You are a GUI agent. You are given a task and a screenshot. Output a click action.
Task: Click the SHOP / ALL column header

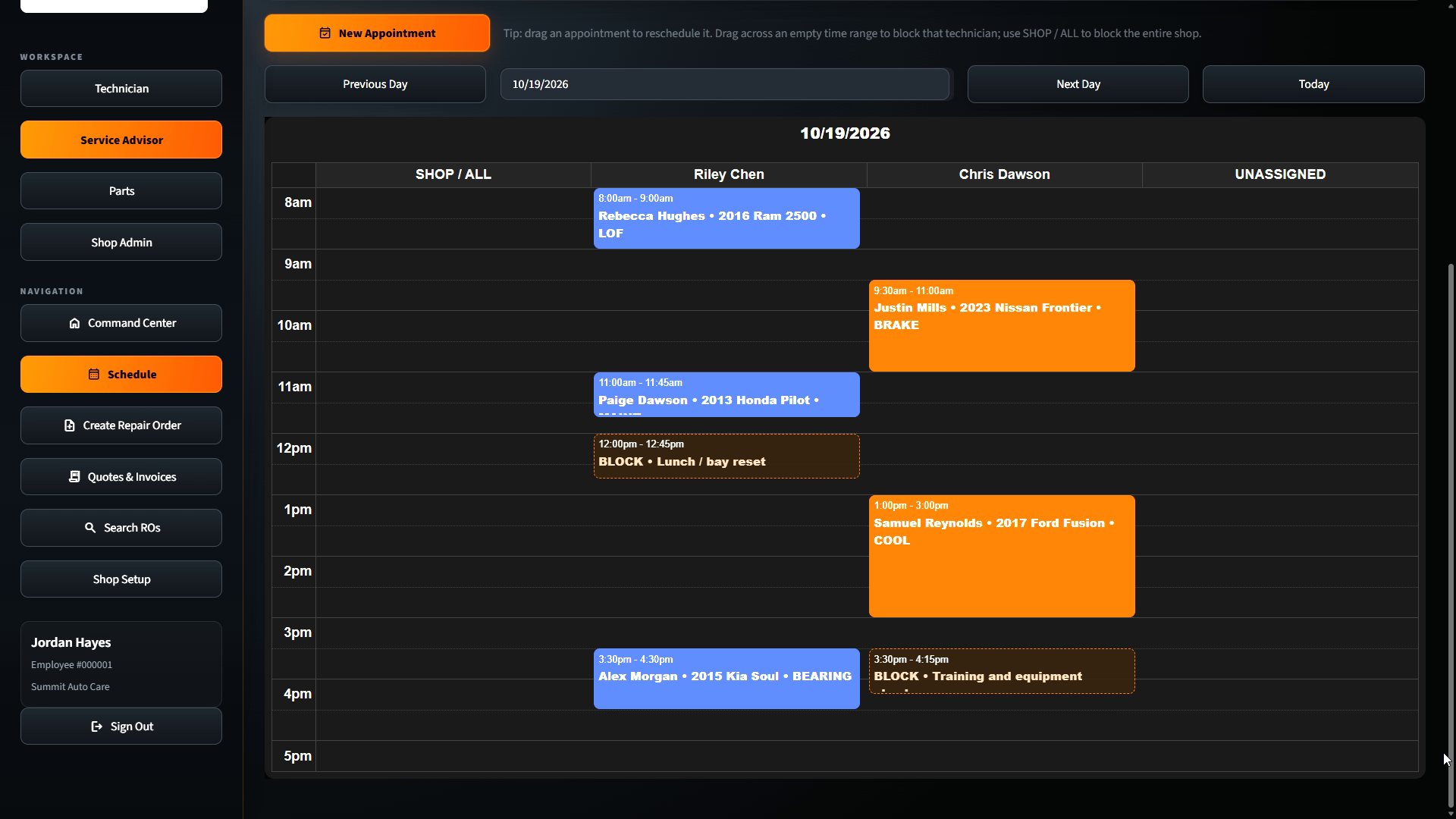click(453, 174)
